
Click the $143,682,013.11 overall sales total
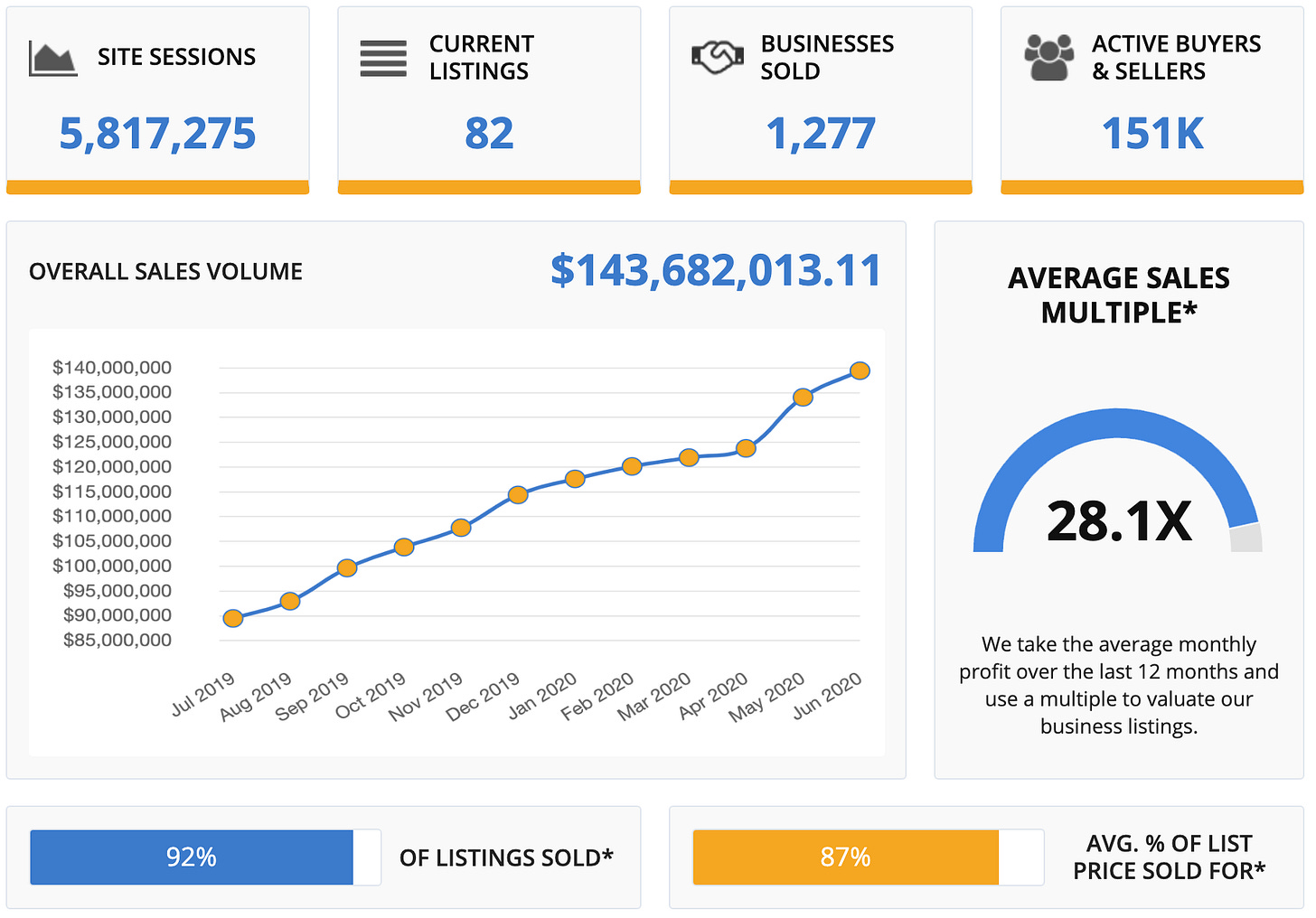[x=716, y=270]
